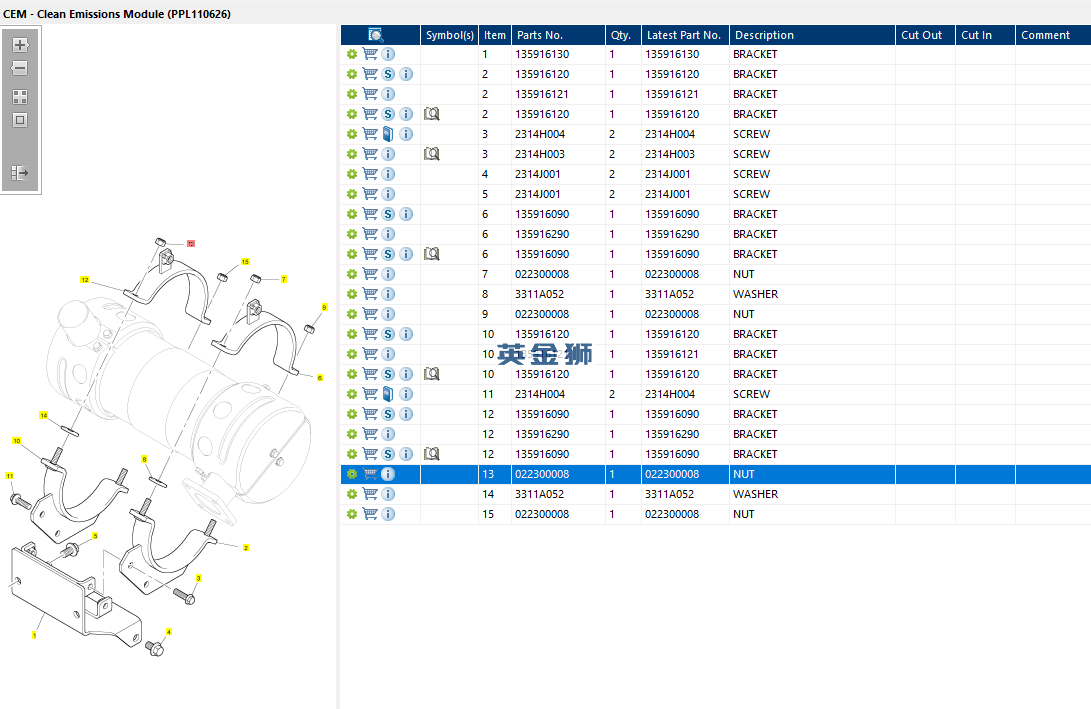Image resolution: width=1091 pixels, height=709 pixels.
Task: Click symbol lookup icon in 2314H003 row
Action: click(432, 154)
